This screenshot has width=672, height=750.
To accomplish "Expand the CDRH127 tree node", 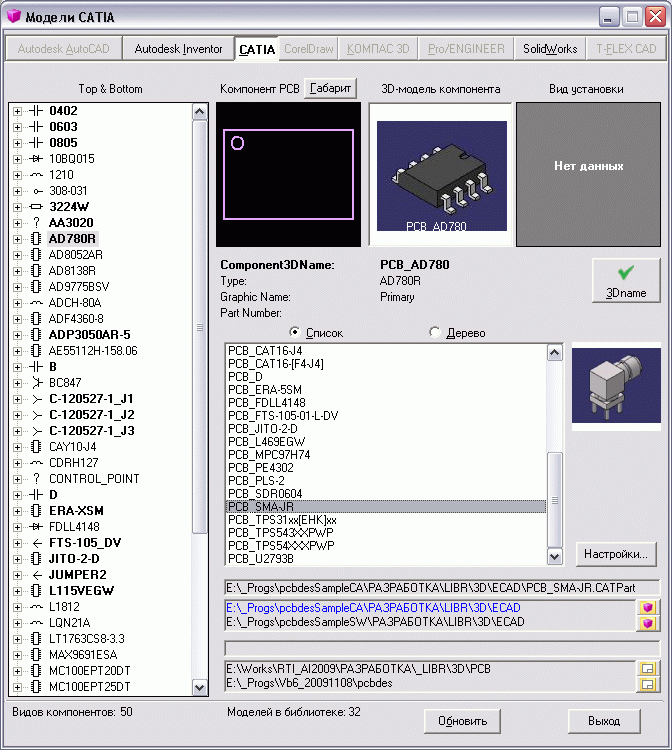I will pyautogui.click(x=18, y=463).
